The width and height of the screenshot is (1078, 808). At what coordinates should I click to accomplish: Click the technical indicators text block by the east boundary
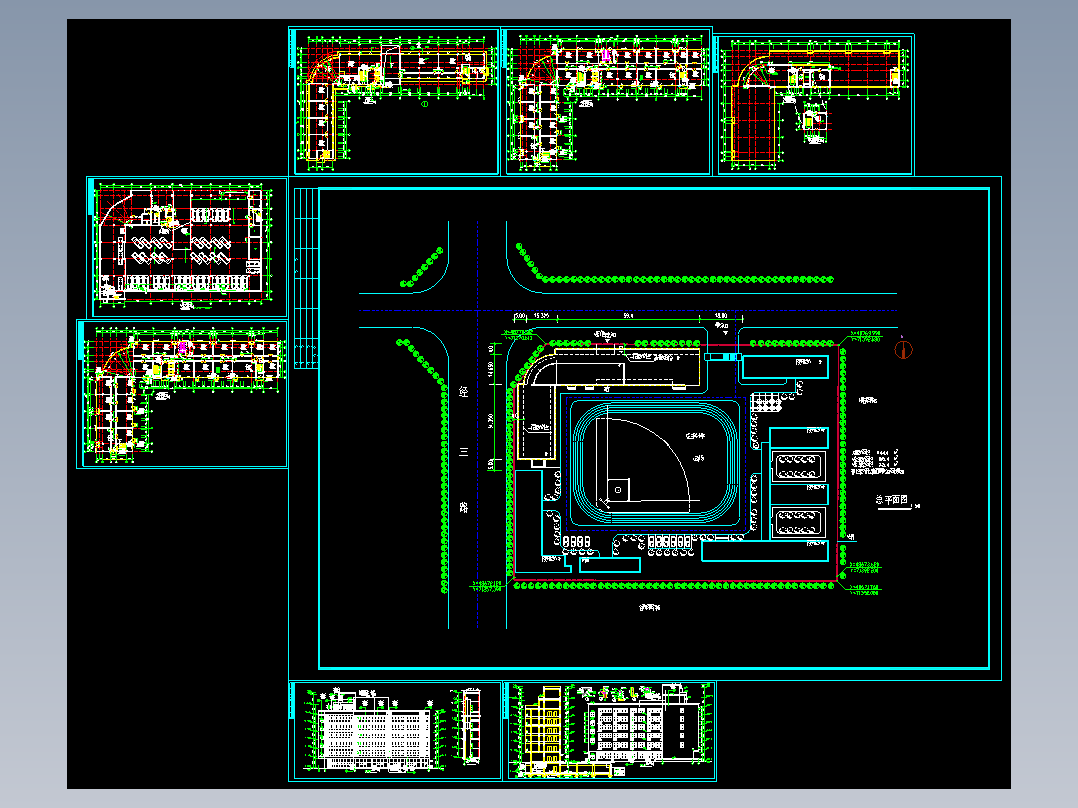[x=878, y=463]
